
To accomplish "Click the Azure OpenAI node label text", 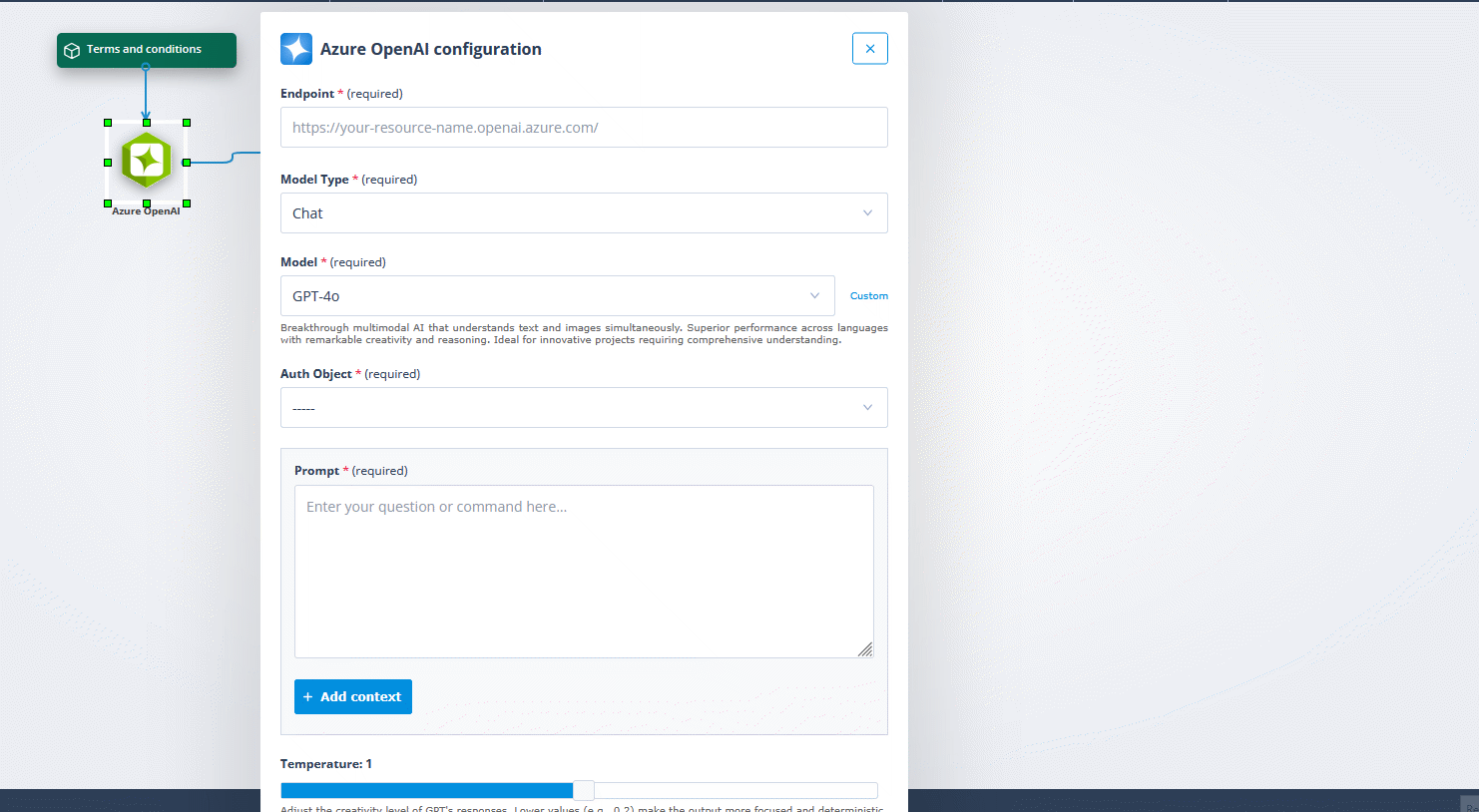I will (x=146, y=211).
